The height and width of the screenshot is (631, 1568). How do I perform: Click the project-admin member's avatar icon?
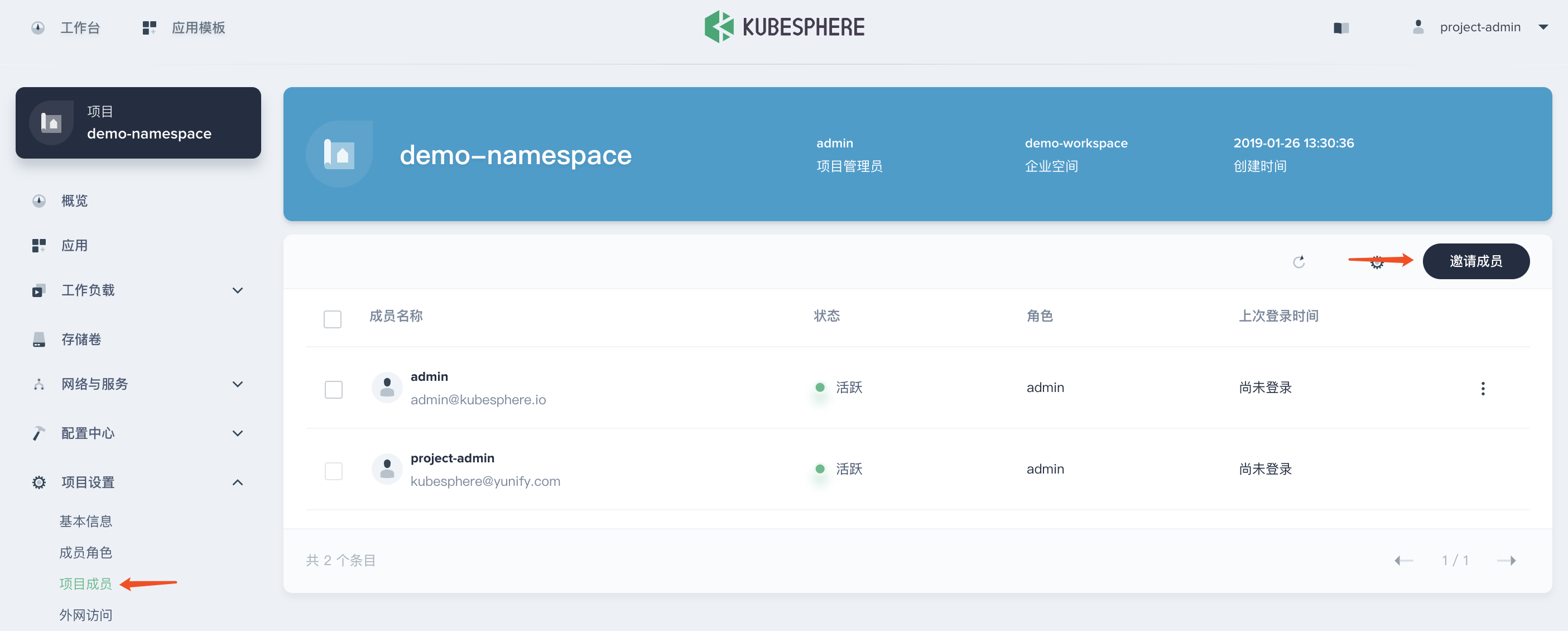387,470
